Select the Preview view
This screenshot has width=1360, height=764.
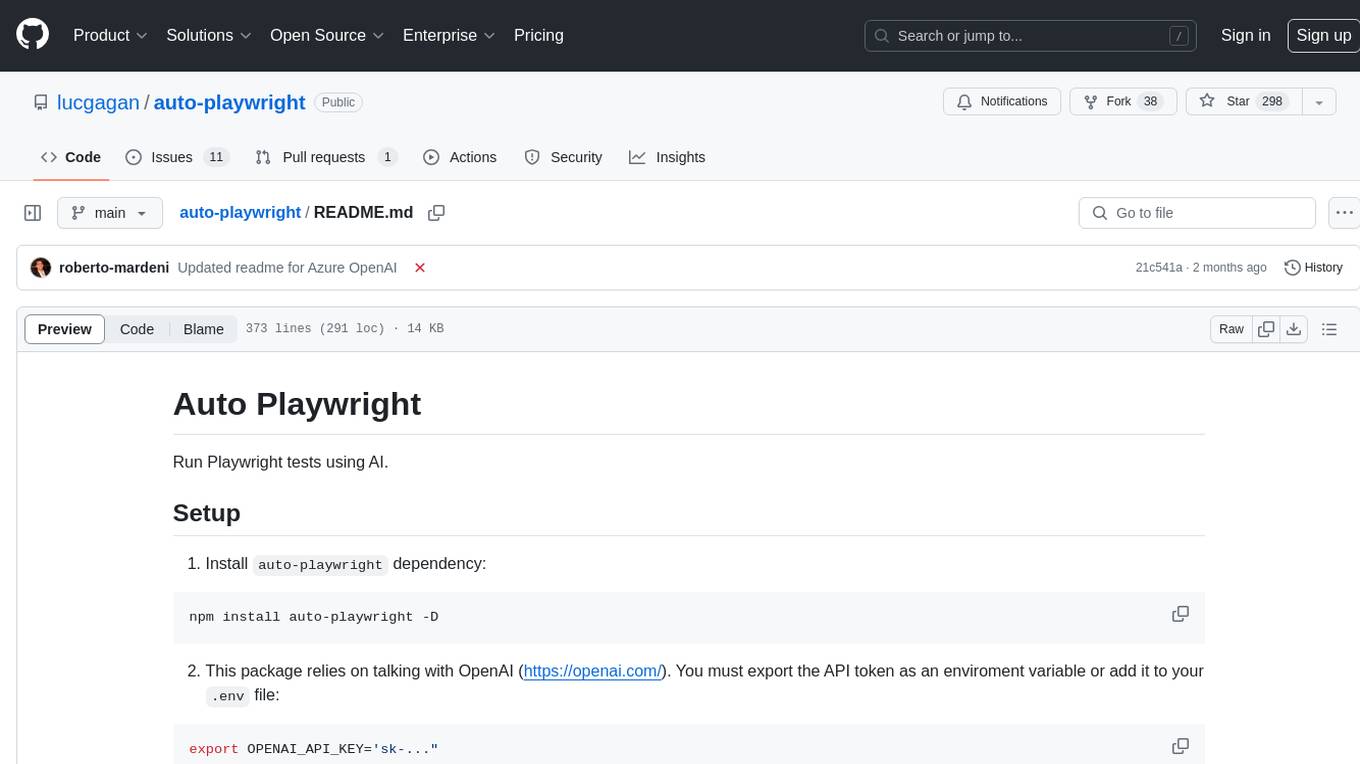[65, 329]
